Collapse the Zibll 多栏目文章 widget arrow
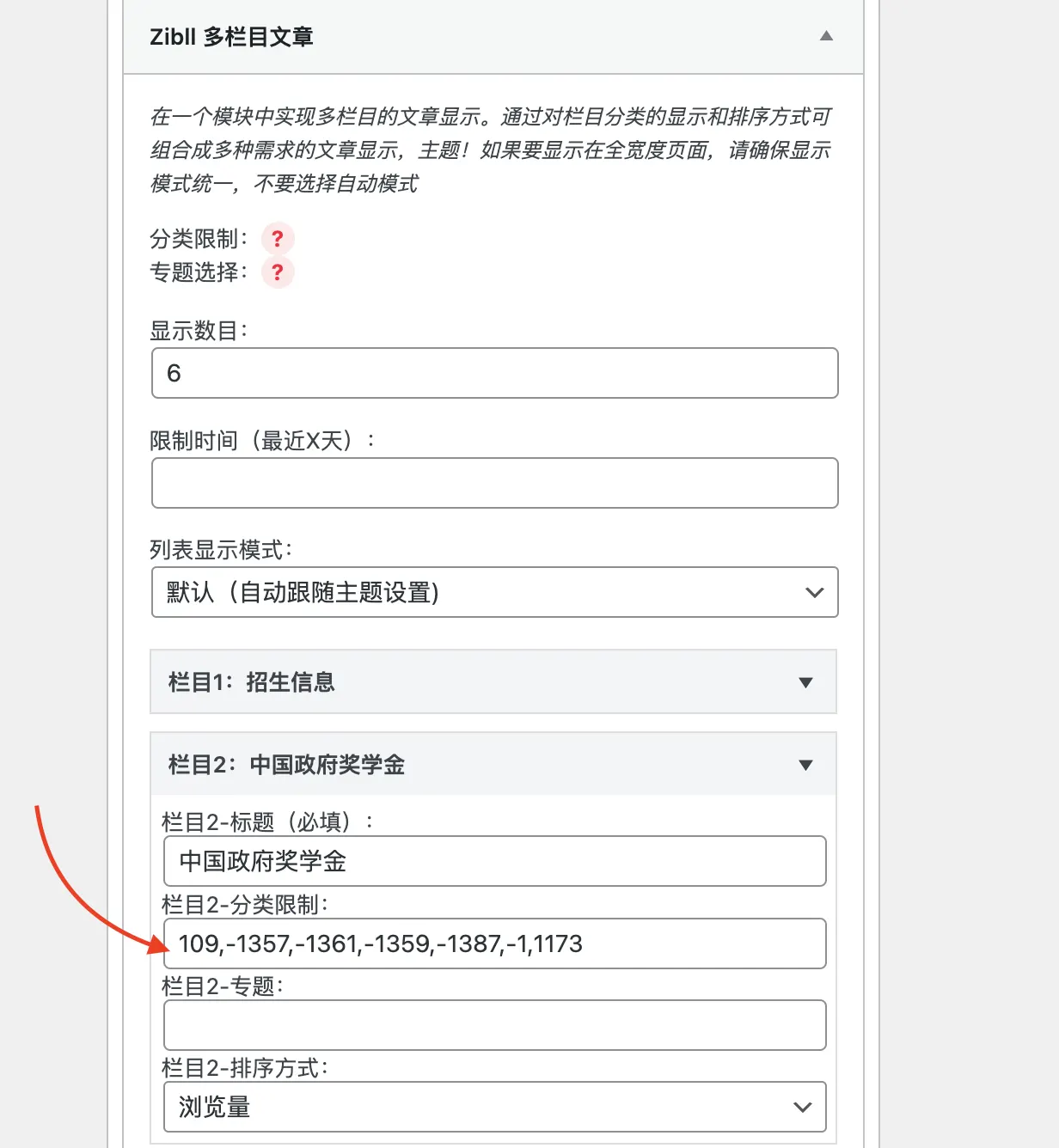 coord(826,36)
